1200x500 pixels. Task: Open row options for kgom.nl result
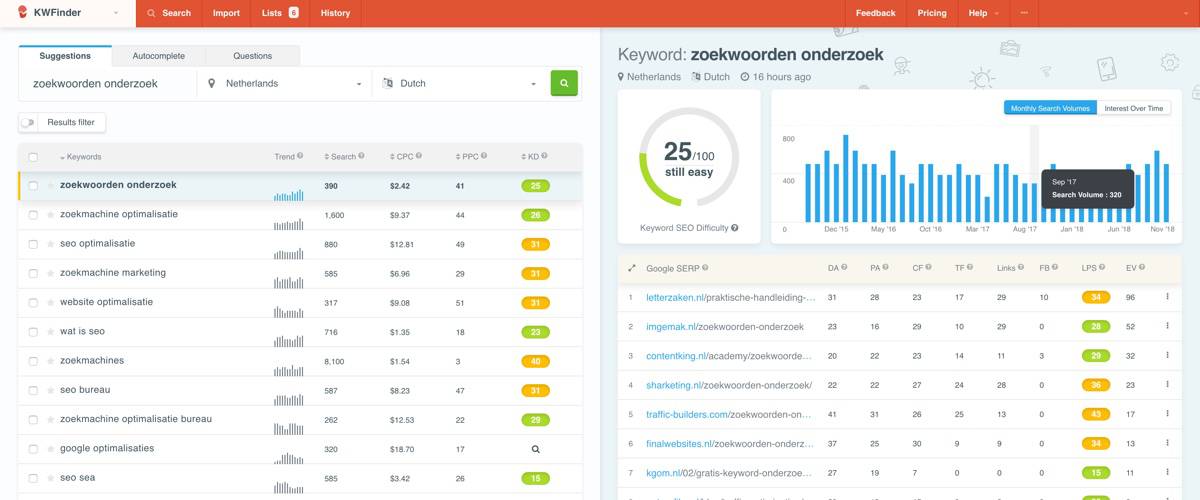pyautogui.click(x=1167, y=472)
